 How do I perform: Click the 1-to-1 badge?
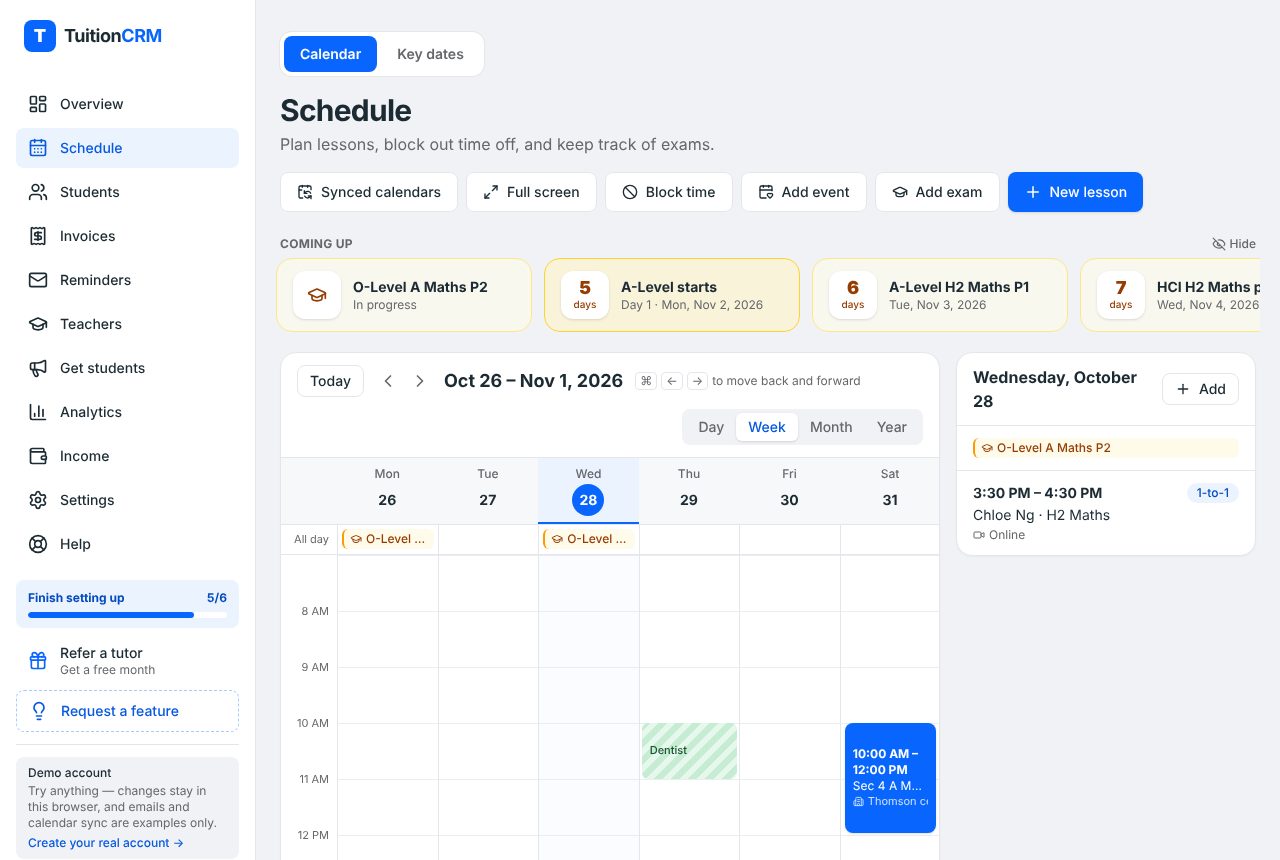(x=1212, y=493)
